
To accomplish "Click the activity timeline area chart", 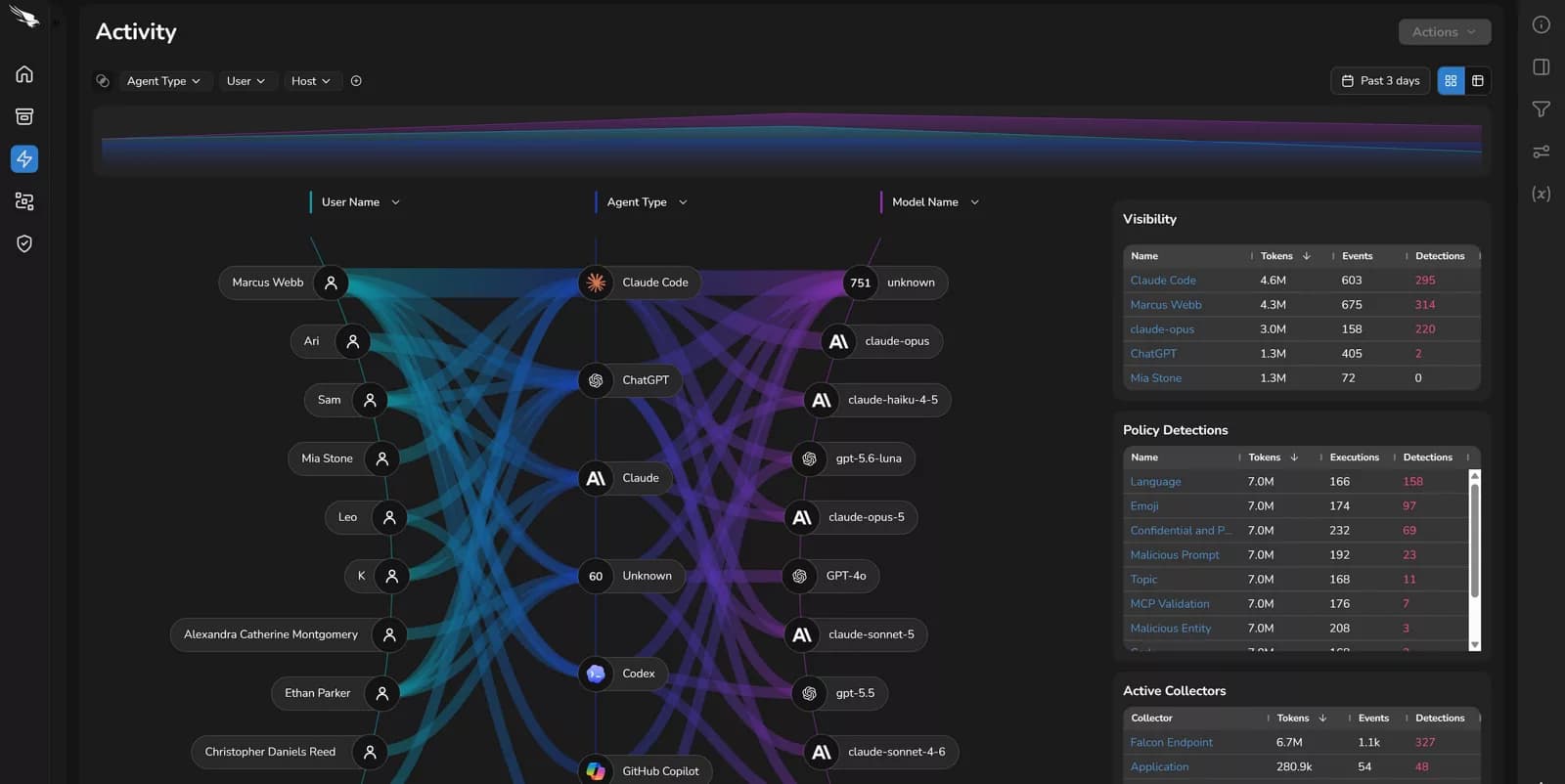I will pyautogui.click(x=791, y=142).
